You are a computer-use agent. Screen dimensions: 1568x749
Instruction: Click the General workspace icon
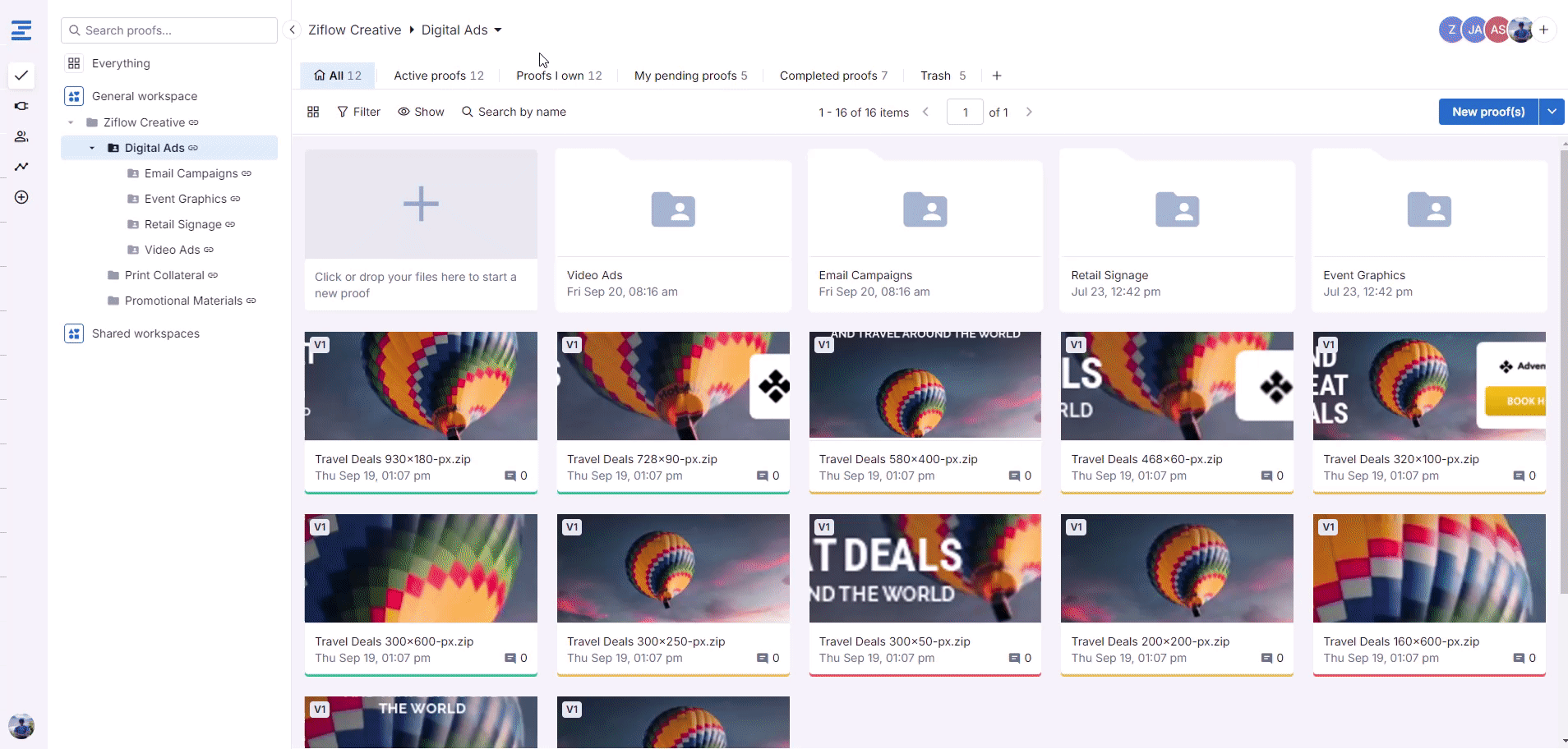click(x=74, y=96)
